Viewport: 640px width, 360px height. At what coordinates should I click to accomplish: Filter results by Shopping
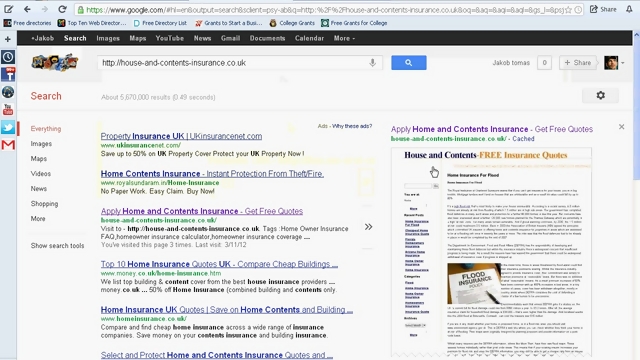[x=44, y=204]
